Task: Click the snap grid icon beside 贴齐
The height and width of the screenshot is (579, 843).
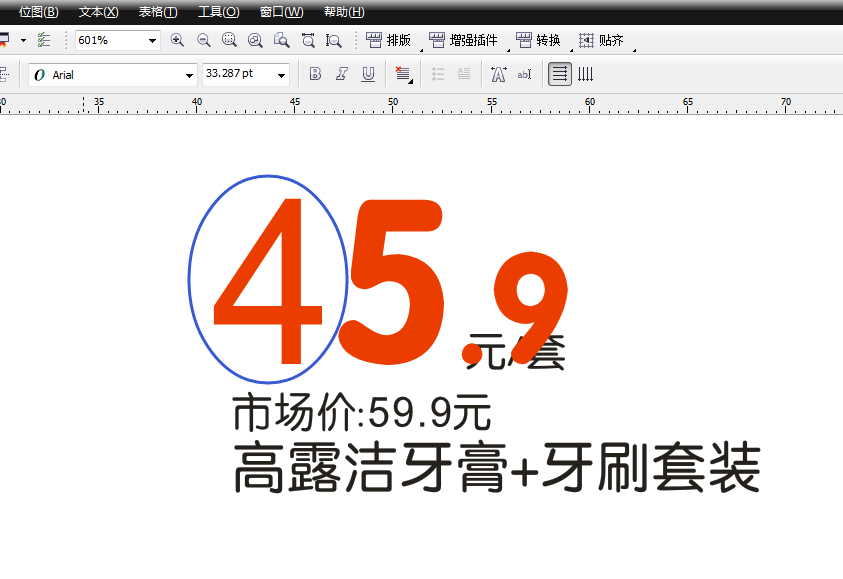Action: click(x=587, y=40)
